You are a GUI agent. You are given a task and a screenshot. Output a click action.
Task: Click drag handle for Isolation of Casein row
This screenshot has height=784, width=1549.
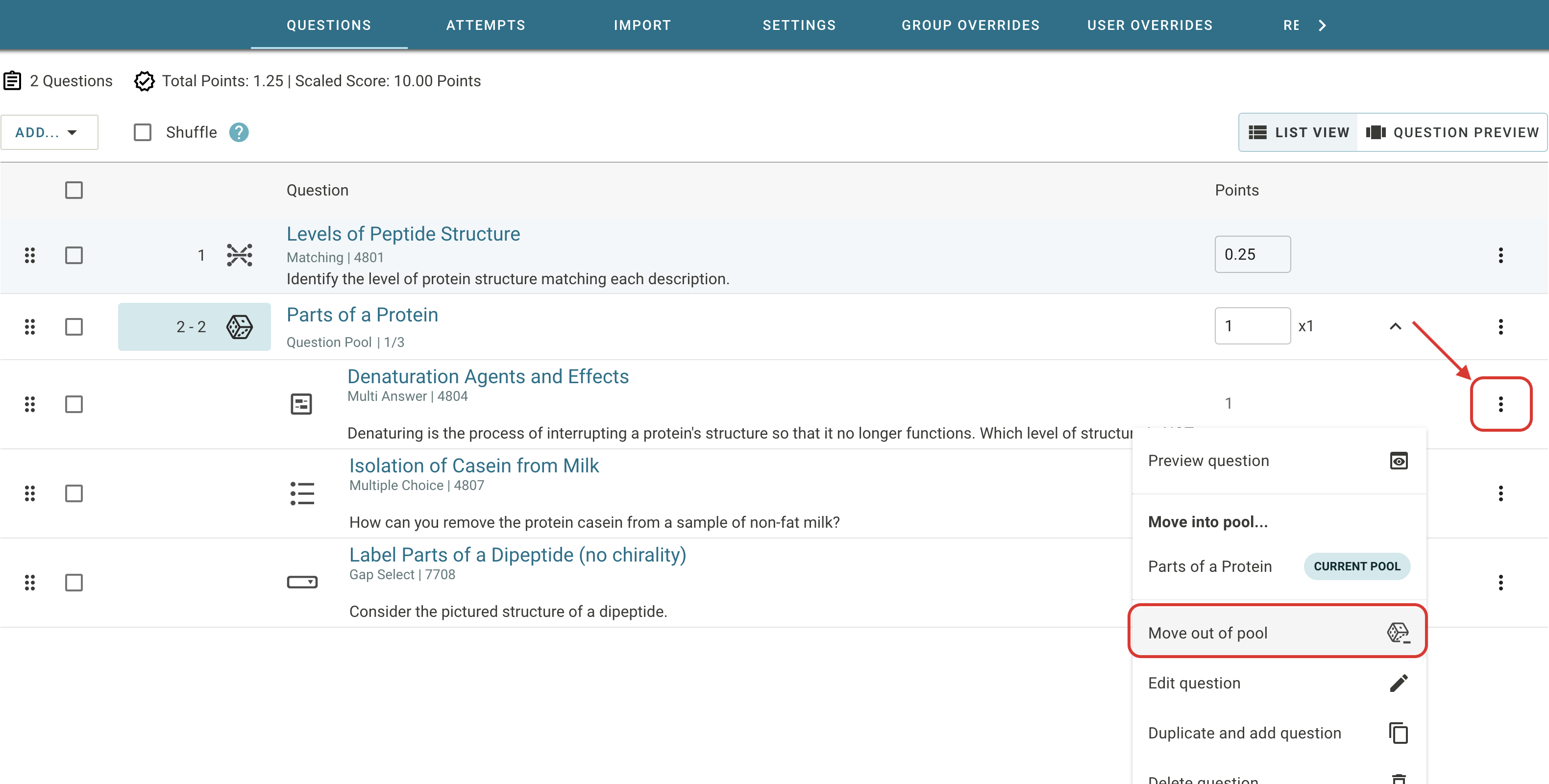coord(29,493)
